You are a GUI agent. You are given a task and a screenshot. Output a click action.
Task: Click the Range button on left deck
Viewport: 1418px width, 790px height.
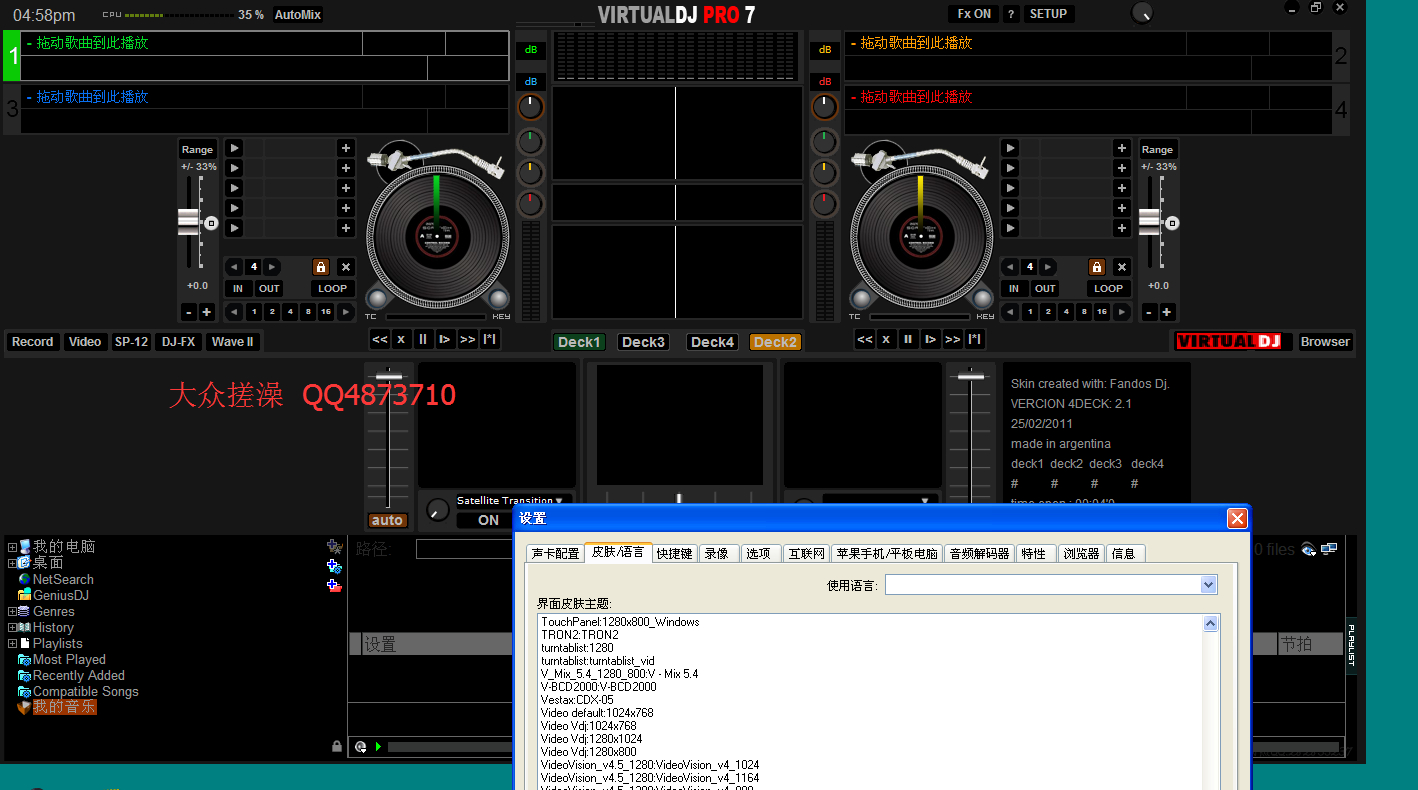click(197, 149)
